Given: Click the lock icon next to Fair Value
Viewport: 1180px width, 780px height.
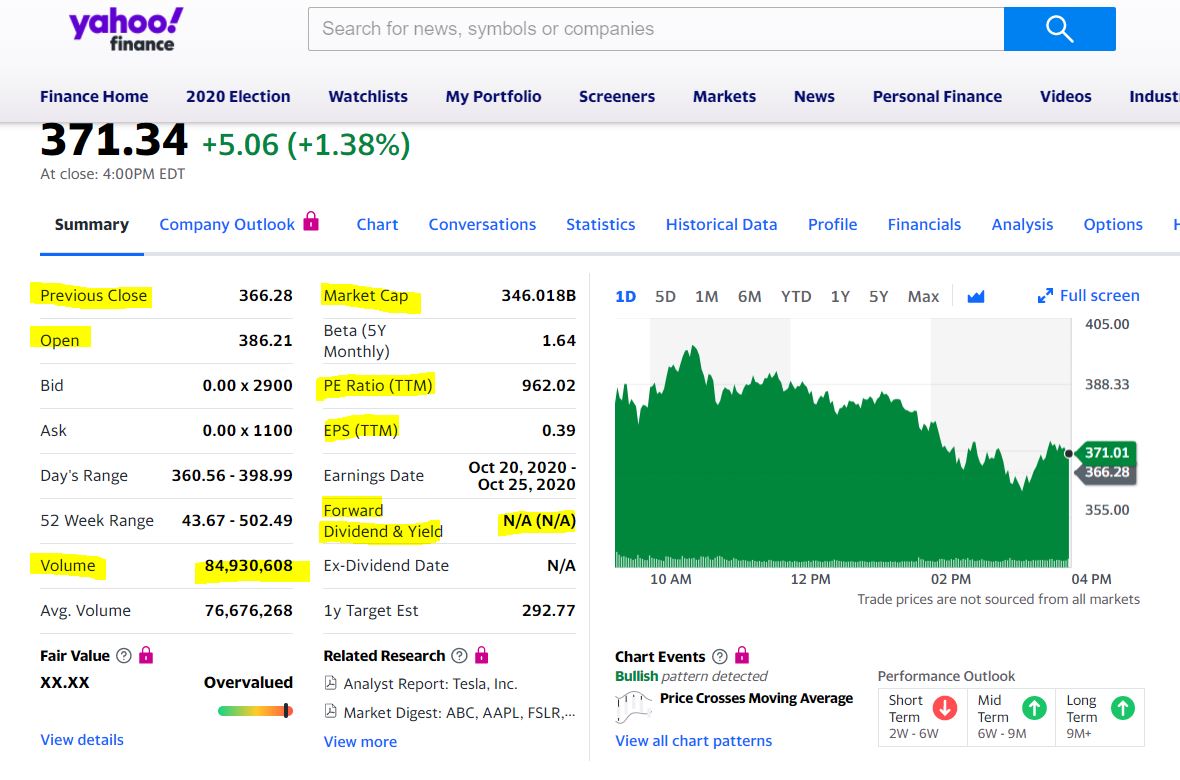Looking at the screenshot, I should pyautogui.click(x=146, y=655).
